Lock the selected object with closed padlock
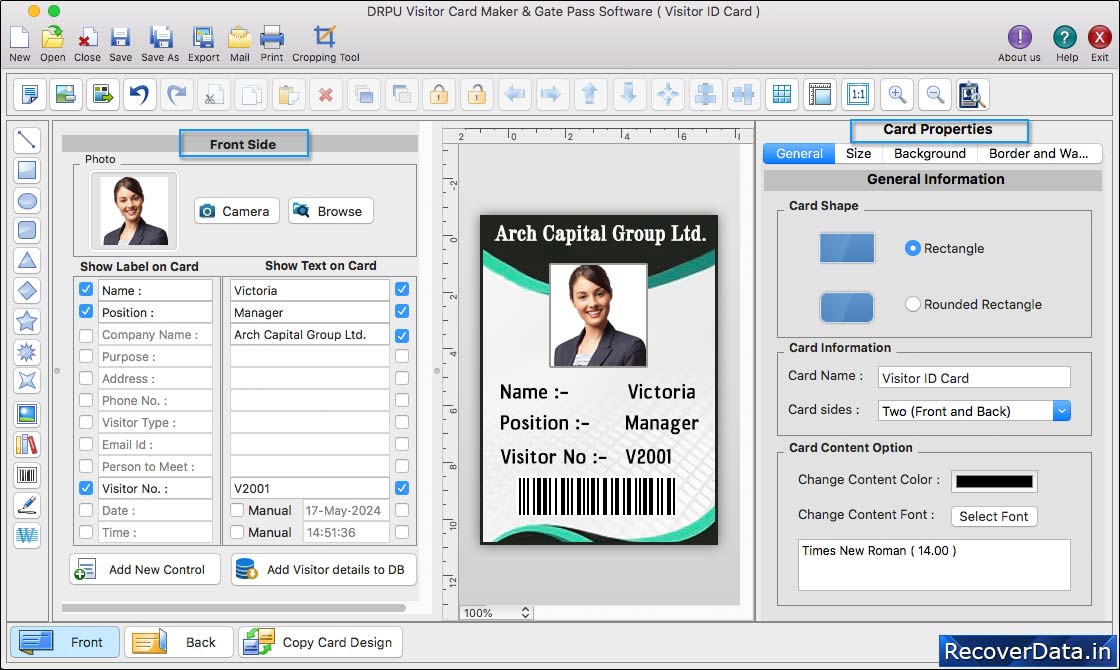The image size is (1120, 670). click(439, 94)
